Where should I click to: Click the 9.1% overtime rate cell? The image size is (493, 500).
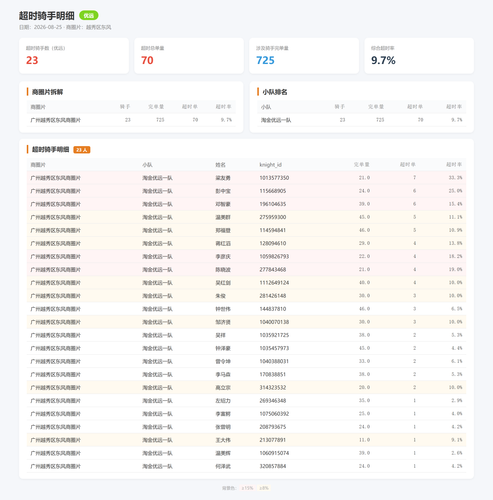[x=457, y=440]
